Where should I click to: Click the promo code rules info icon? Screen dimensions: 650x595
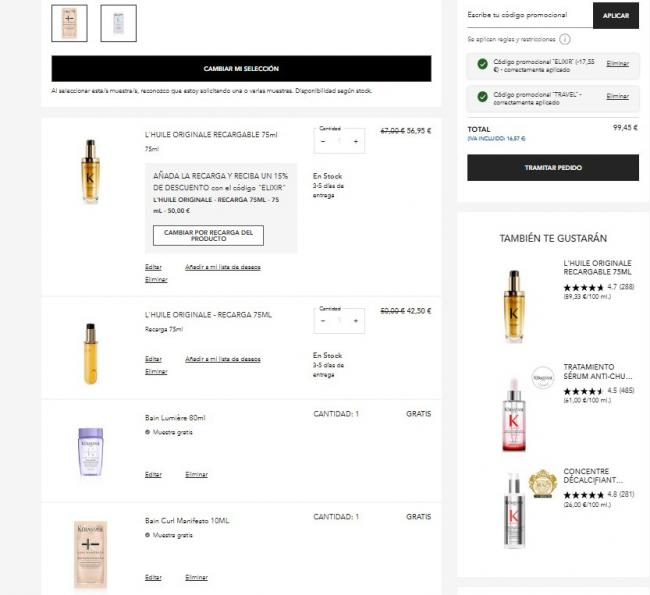click(565, 39)
